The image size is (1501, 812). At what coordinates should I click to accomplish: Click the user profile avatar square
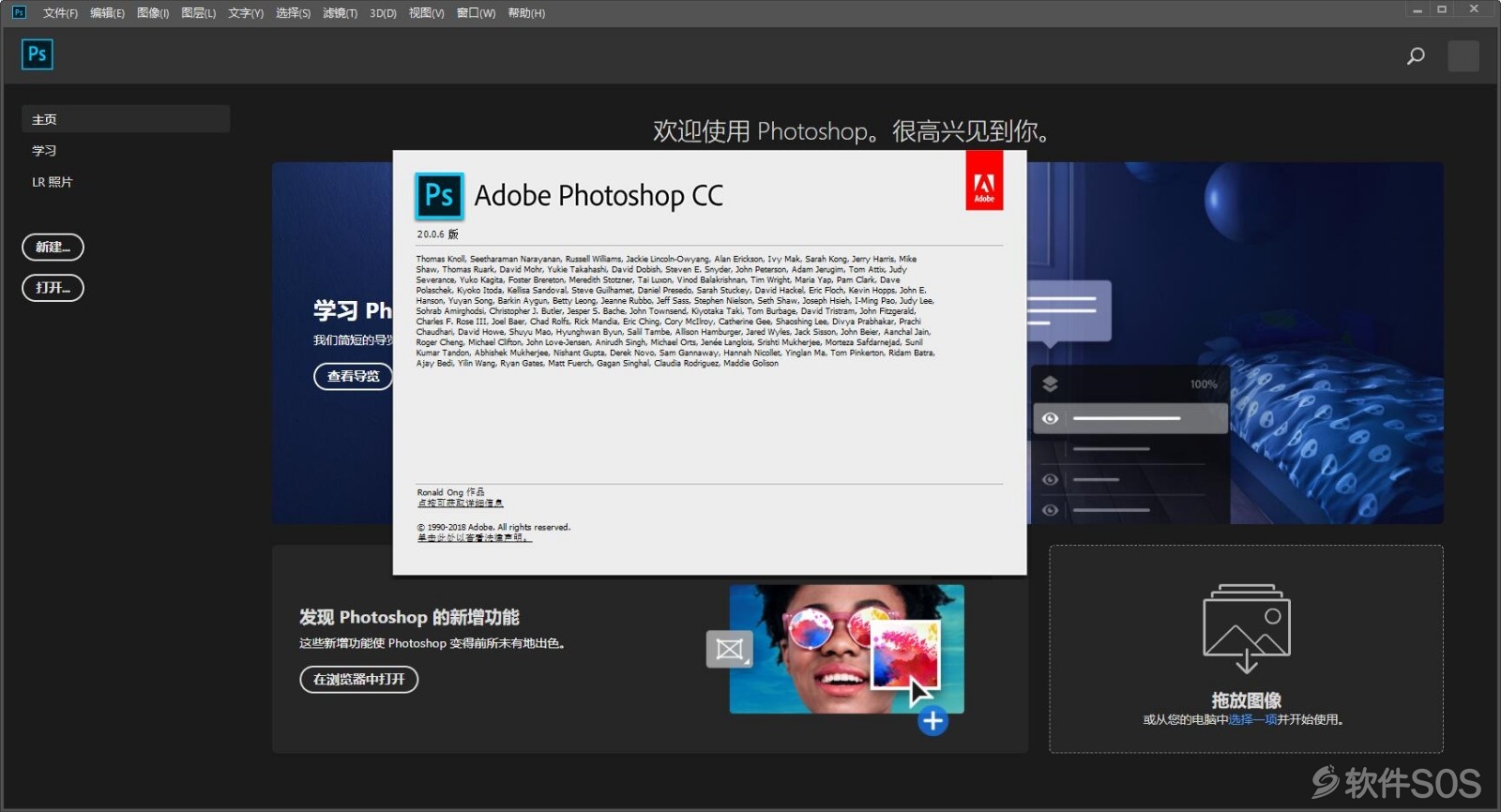1463,56
